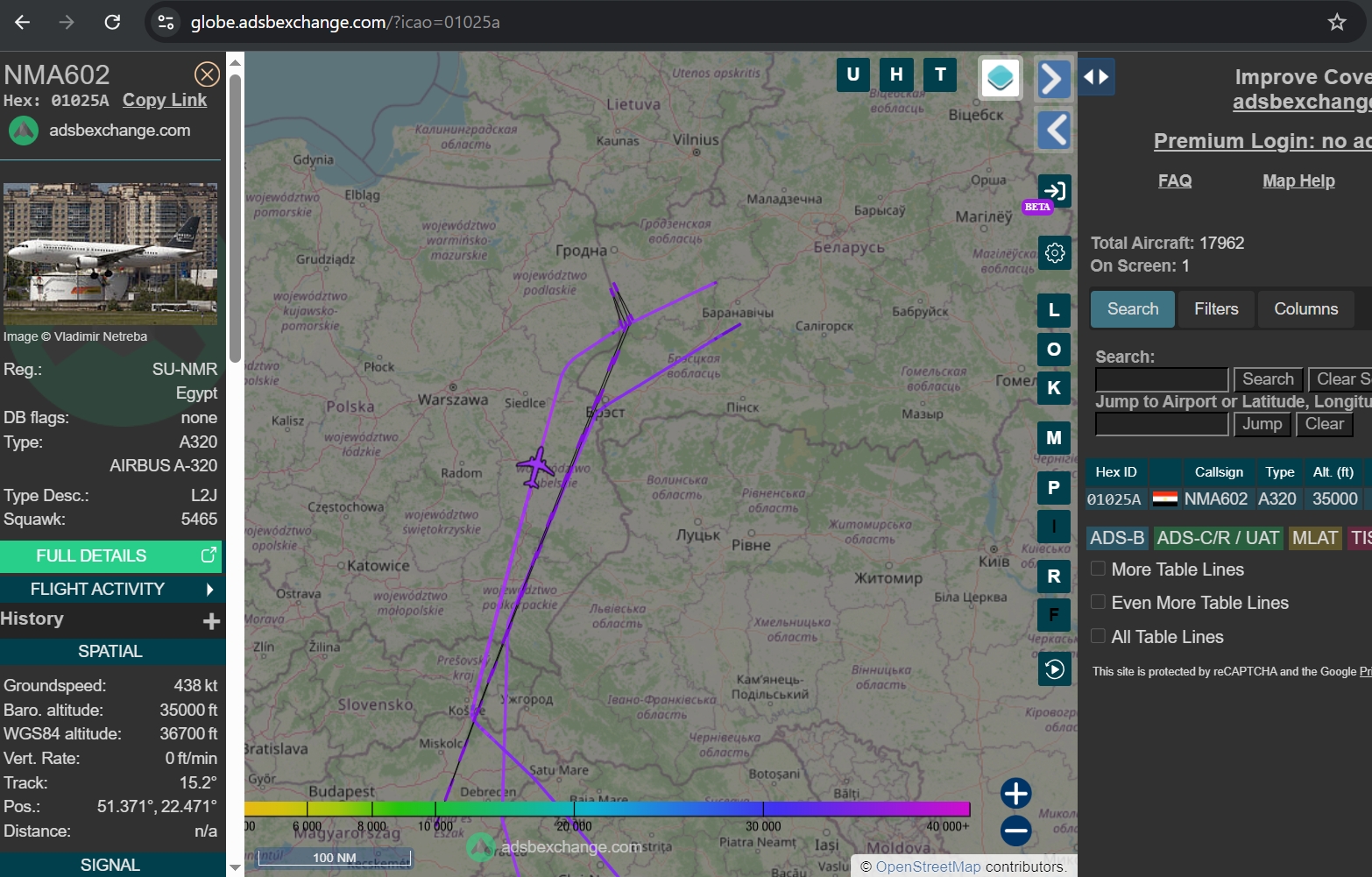Image resolution: width=1372 pixels, height=877 pixels.
Task: Expand the FLIGHT ACTIVITY section
Action: (110, 589)
